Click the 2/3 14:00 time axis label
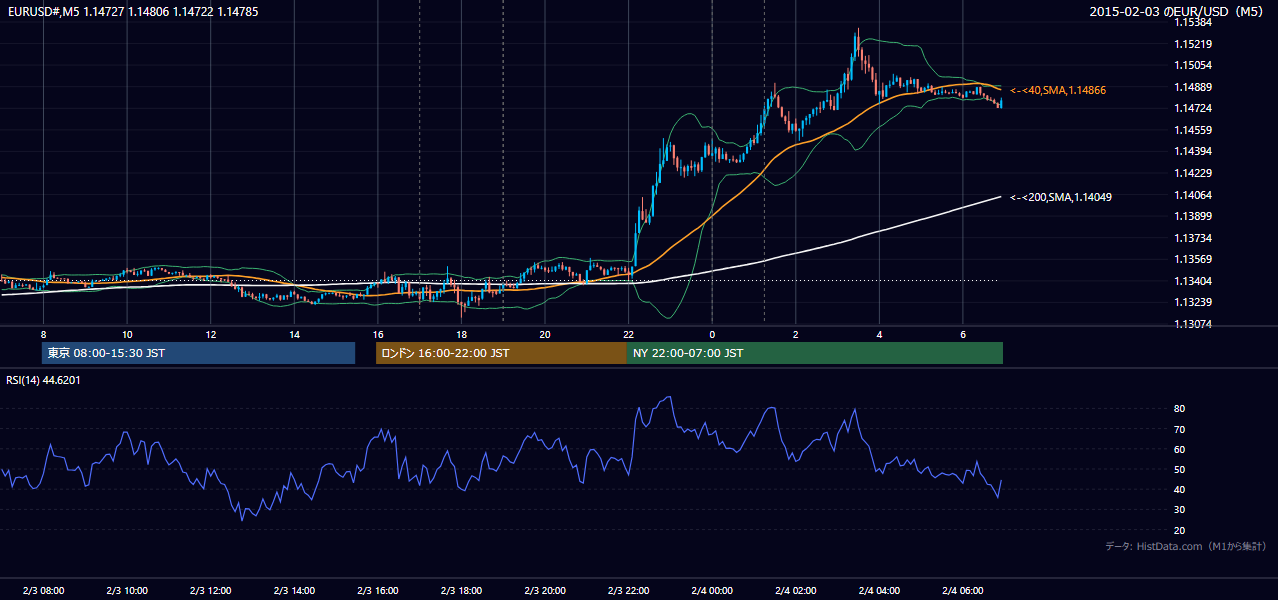 coord(294,590)
